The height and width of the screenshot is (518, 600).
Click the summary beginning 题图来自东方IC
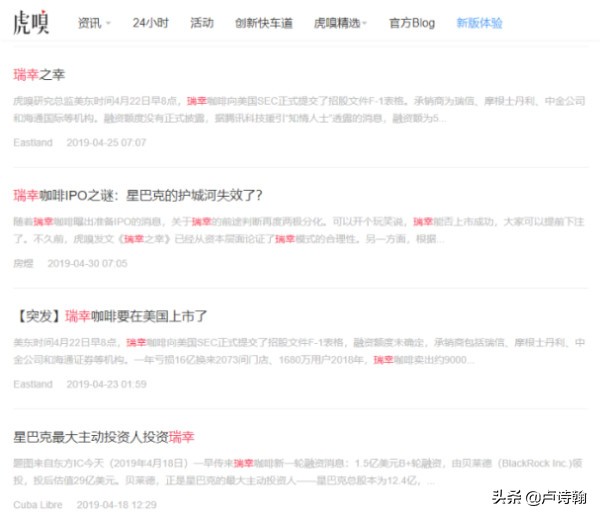coord(298,472)
